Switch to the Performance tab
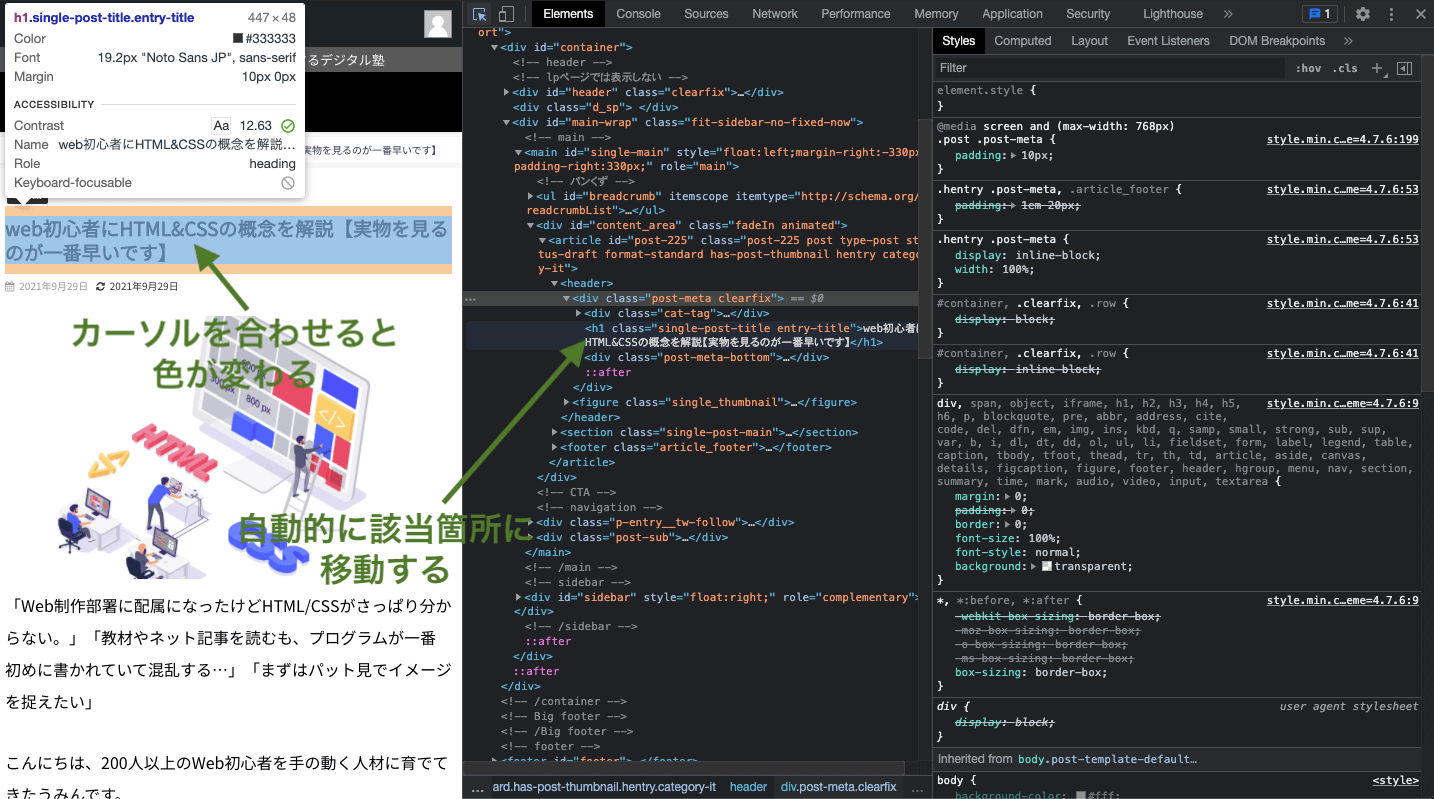 pos(856,14)
